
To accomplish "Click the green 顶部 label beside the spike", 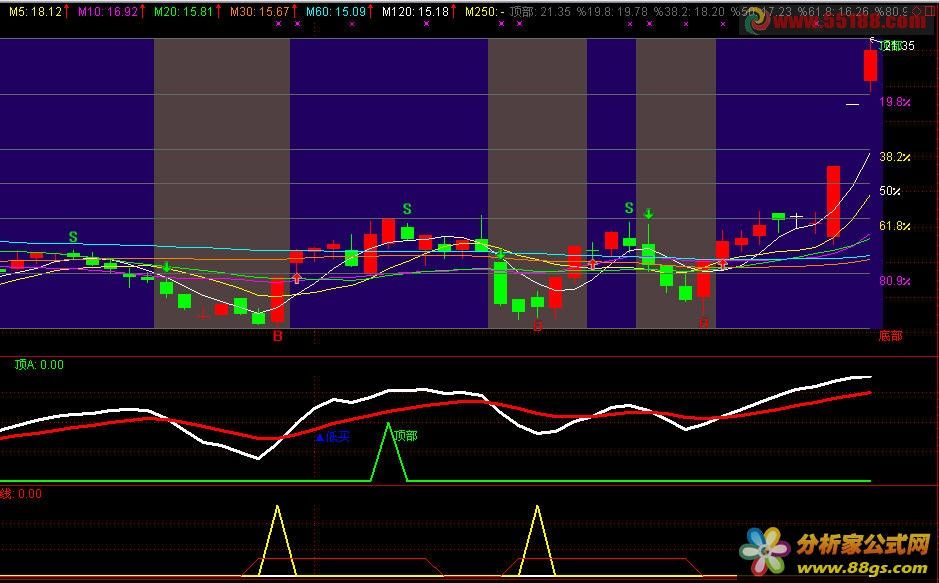I will (x=405, y=436).
